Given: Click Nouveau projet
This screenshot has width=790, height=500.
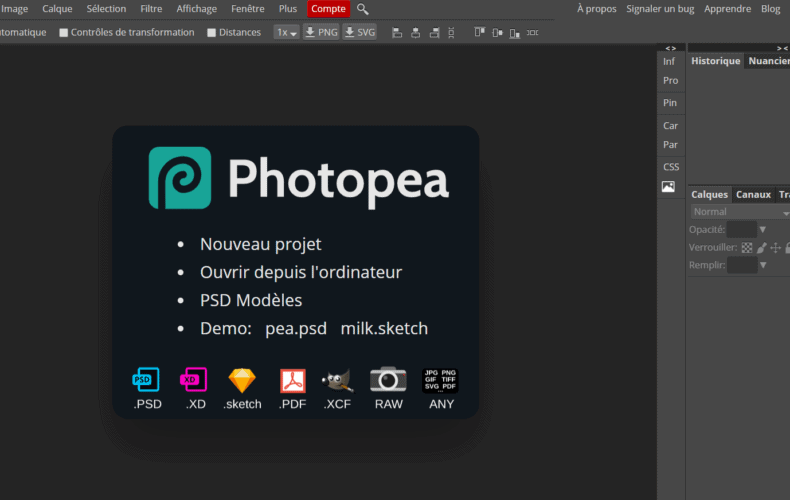Looking at the screenshot, I should click(260, 244).
